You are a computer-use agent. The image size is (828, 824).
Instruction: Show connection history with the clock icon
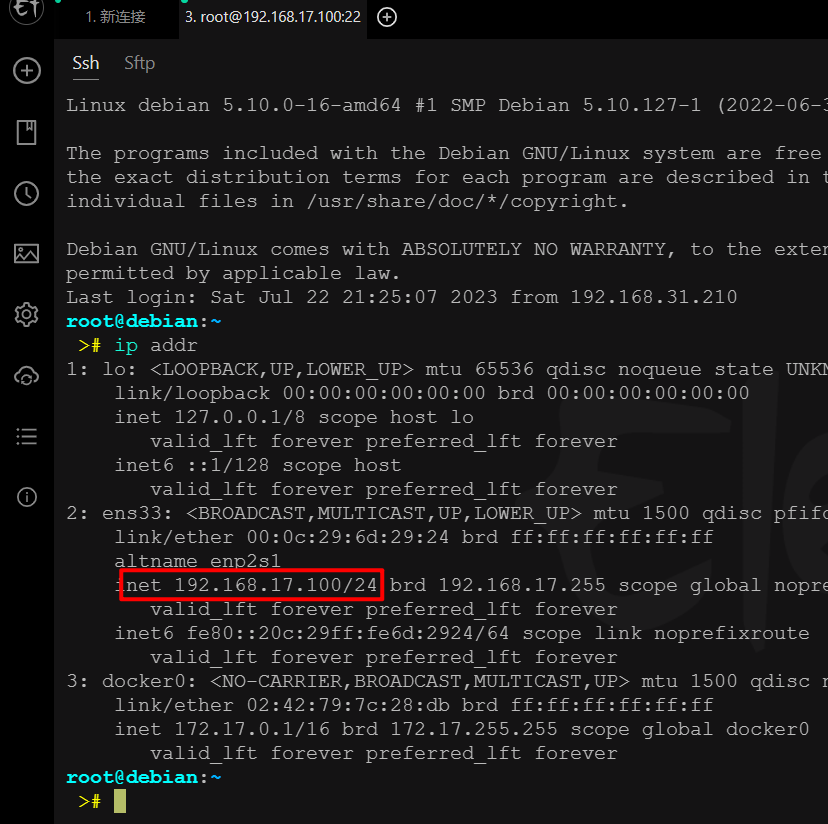coord(26,193)
